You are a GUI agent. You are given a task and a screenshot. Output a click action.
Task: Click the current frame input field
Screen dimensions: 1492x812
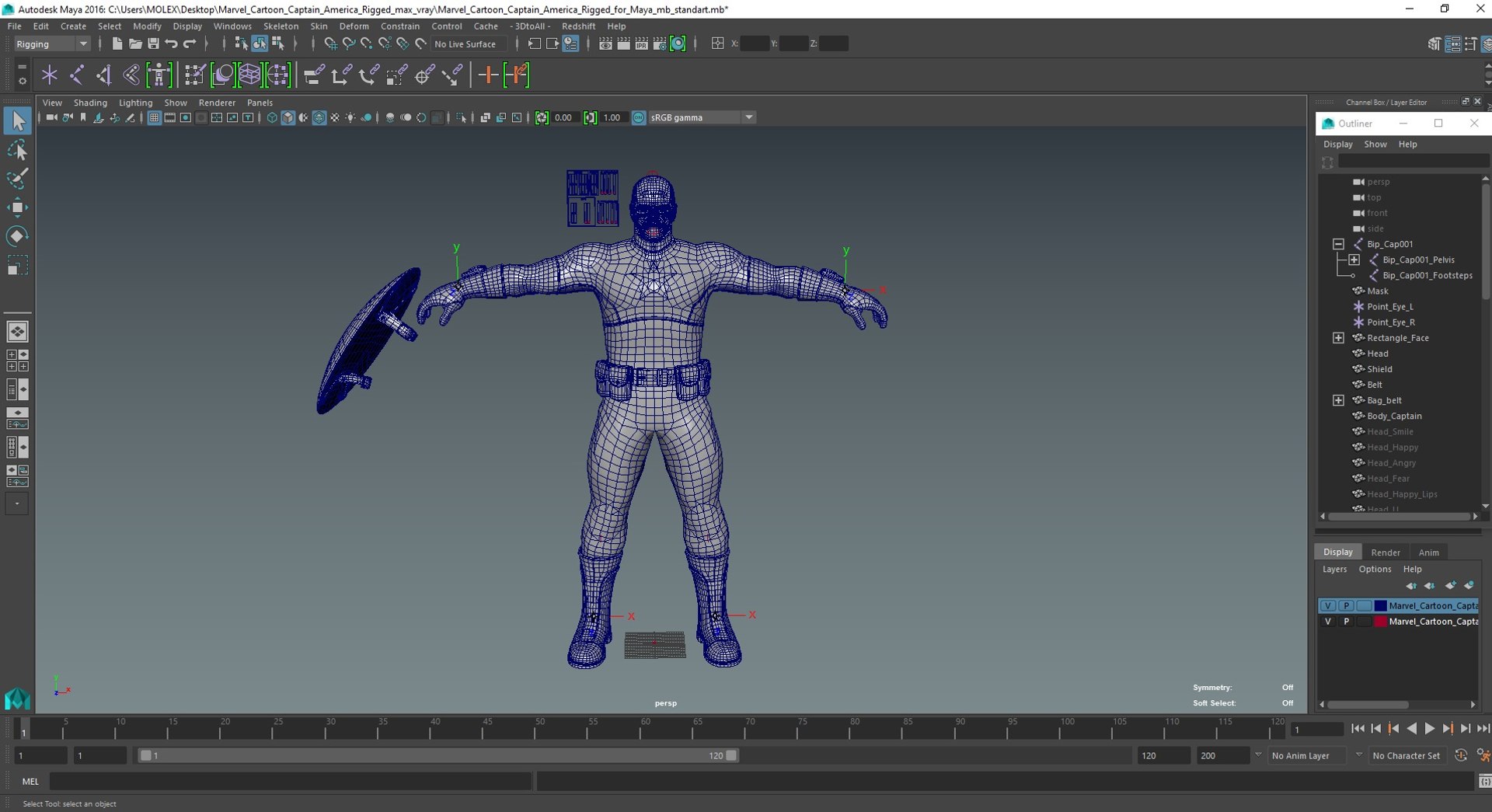[x=1317, y=729]
